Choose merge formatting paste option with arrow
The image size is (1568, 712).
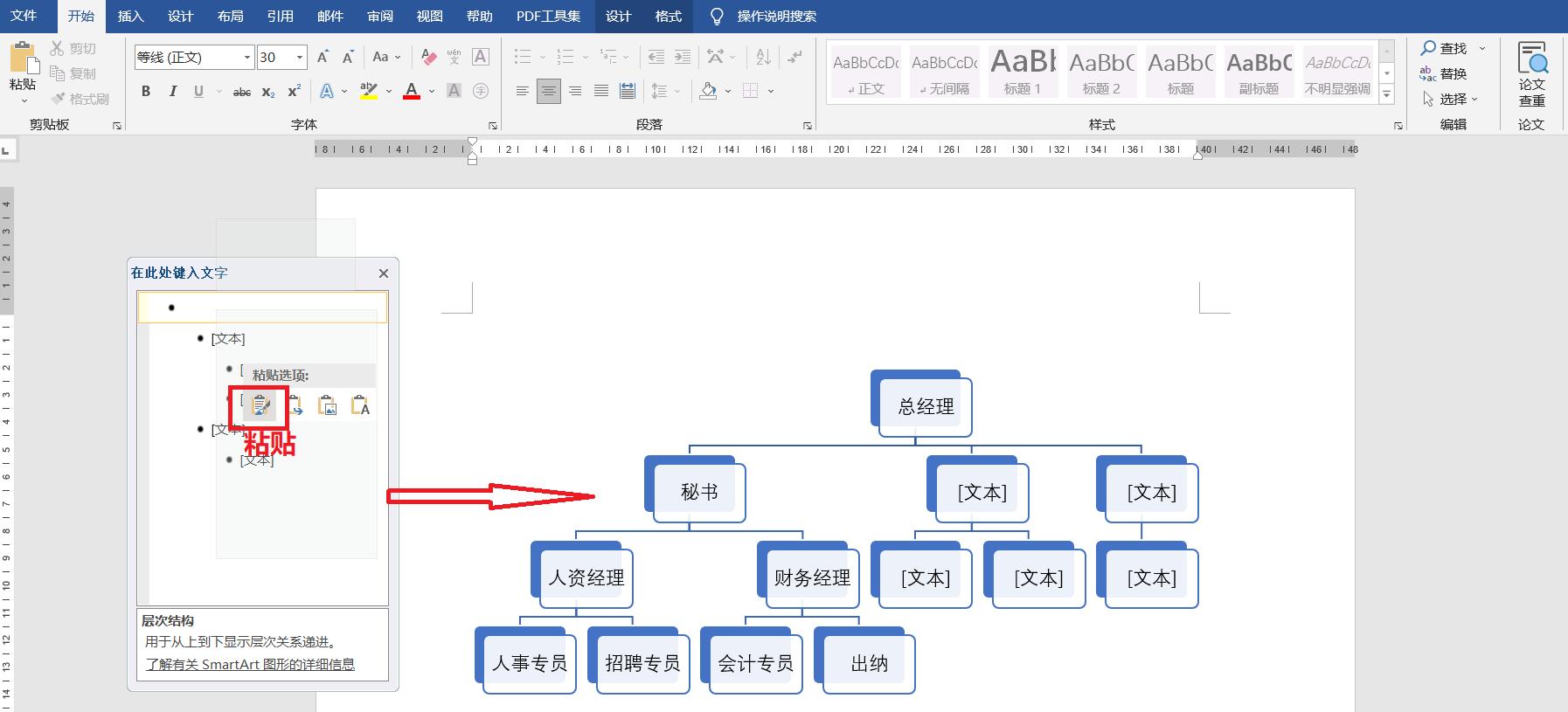(295, 405)
